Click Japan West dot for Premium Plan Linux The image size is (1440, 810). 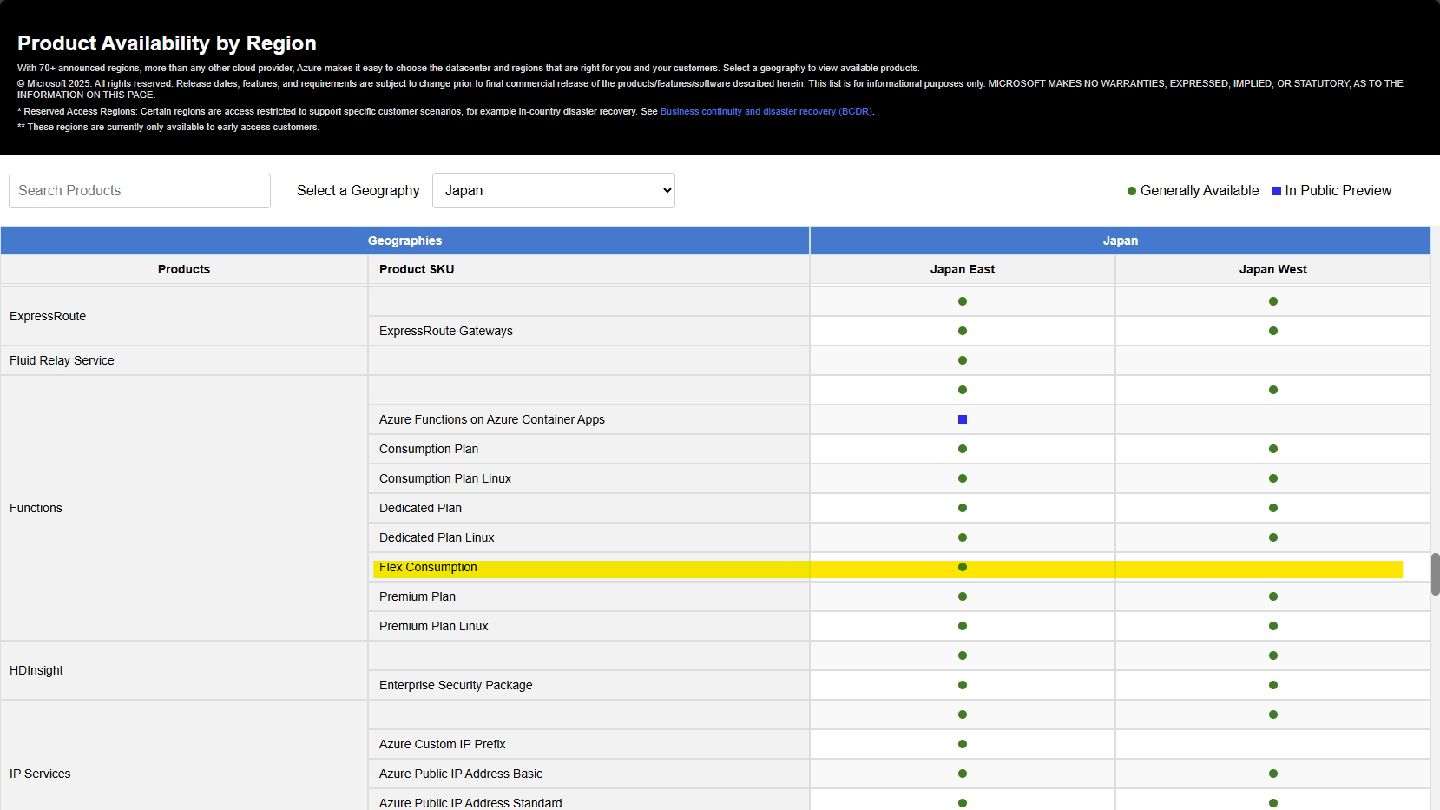tap(1273, 626)
